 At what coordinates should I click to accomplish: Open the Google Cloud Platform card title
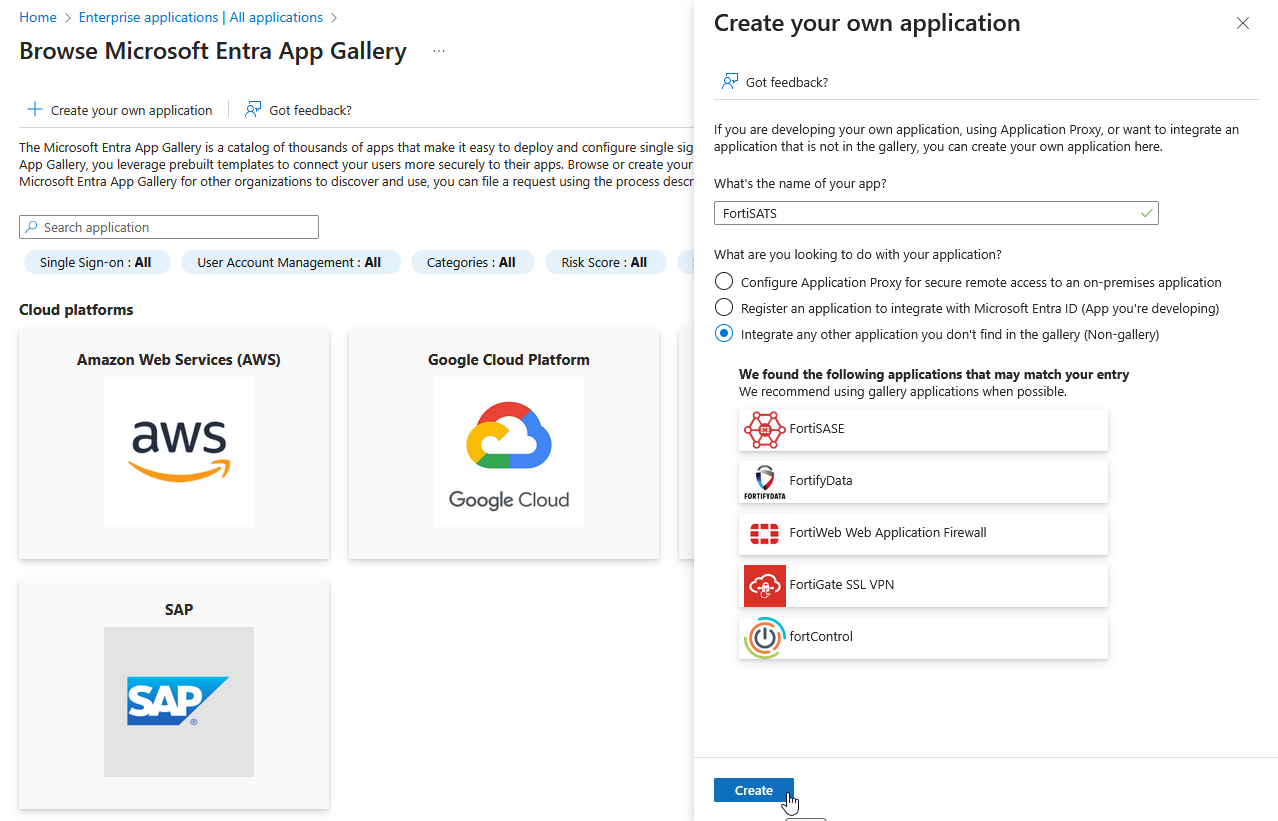509,360
